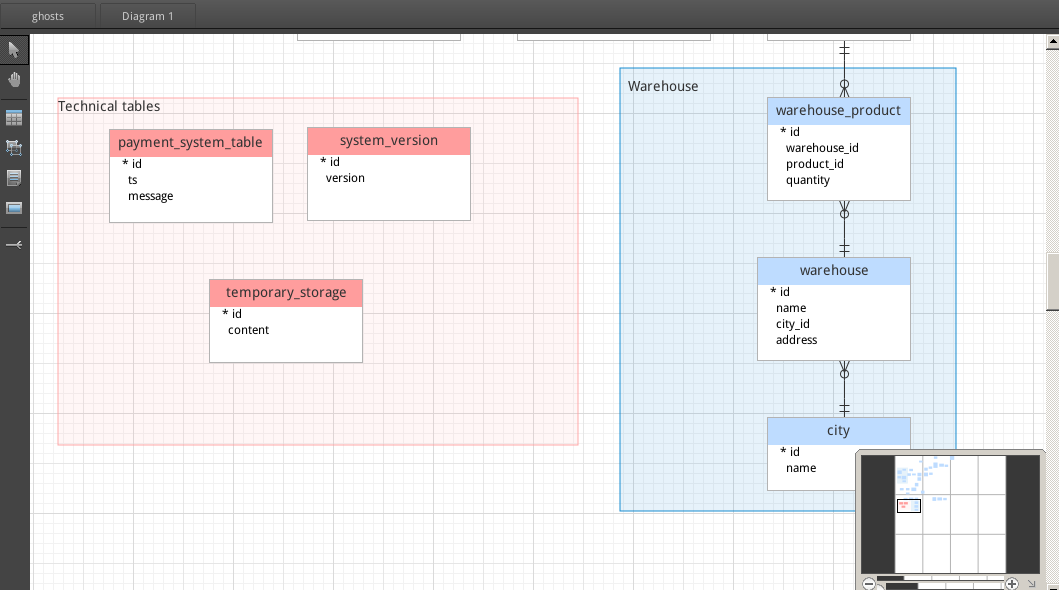Choose the blue rectangle view tool
The height and width of the screenshot is (590, 1059).
coord(14,208)
